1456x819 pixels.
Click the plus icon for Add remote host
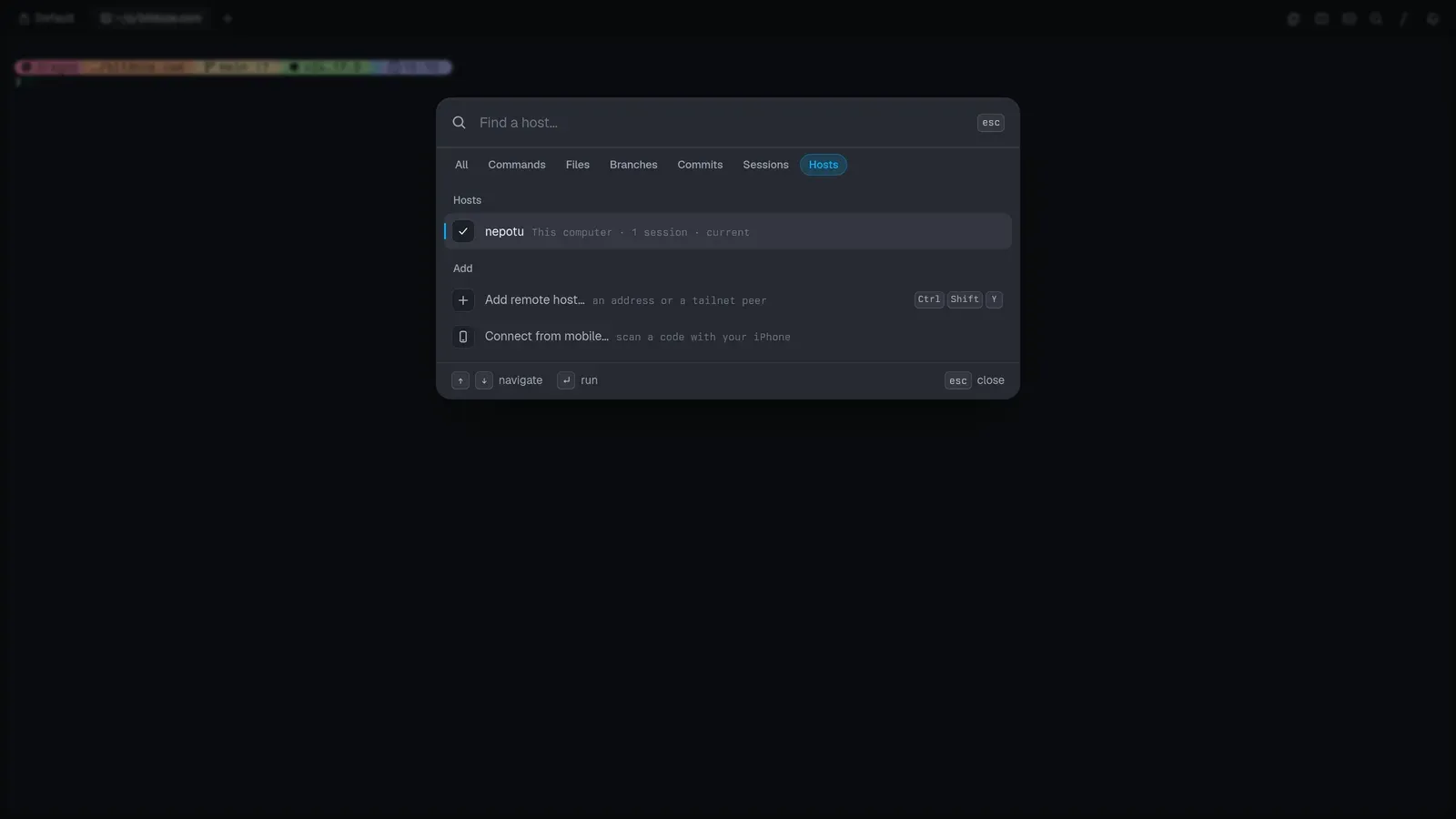tap(463, 300)
